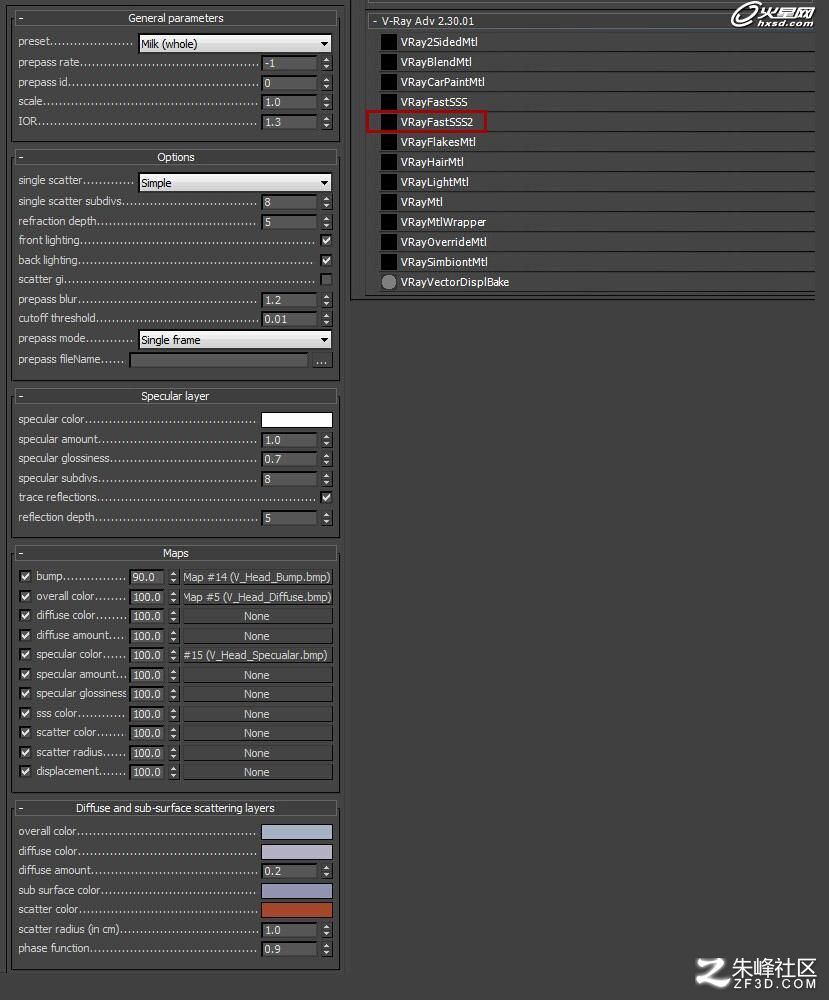The height and width of the screenshot is (1000, 829).
Task: Click the scatter color orange-red swatch
Action: click(297, 909)
